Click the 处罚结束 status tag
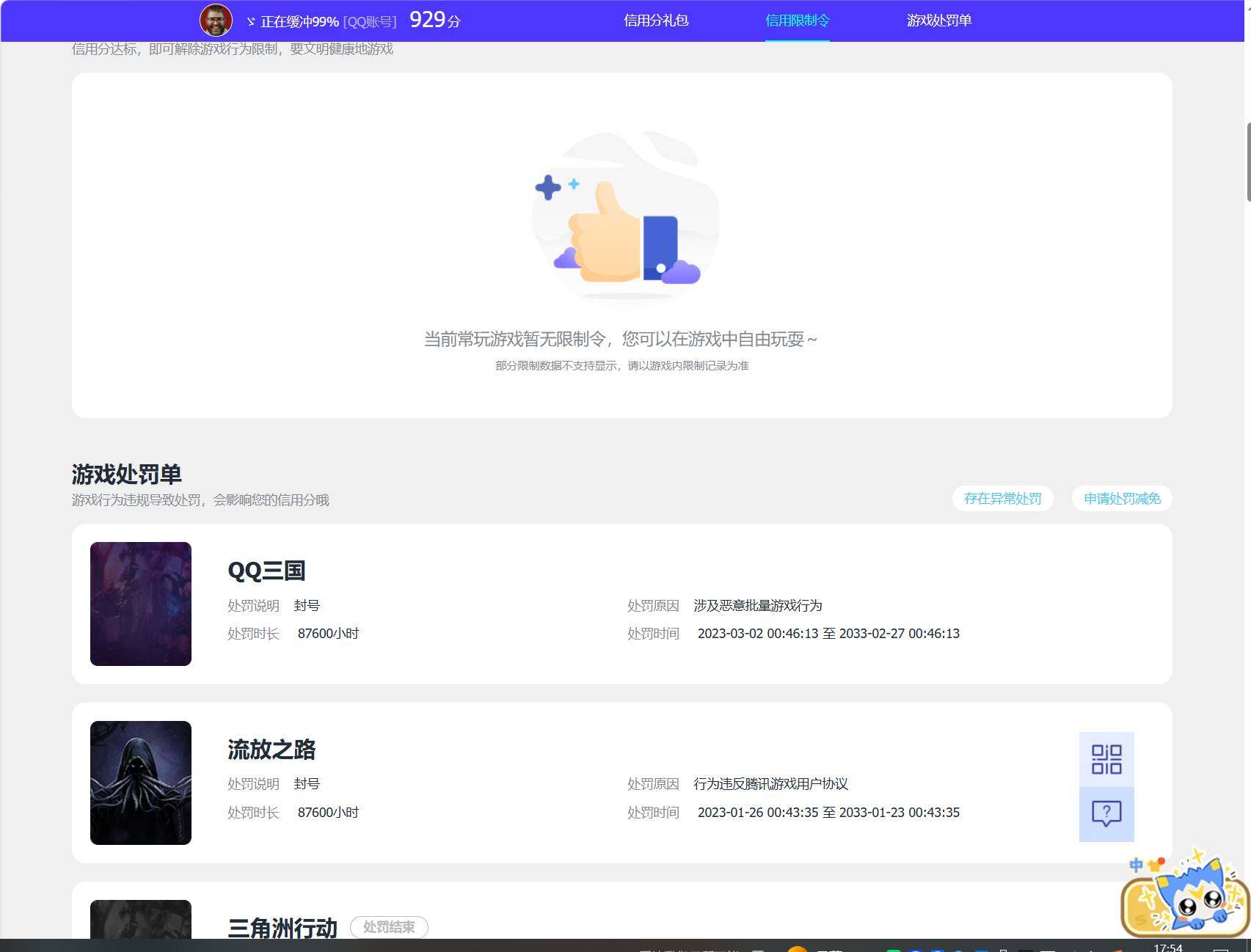 click(x=389, y=927)
